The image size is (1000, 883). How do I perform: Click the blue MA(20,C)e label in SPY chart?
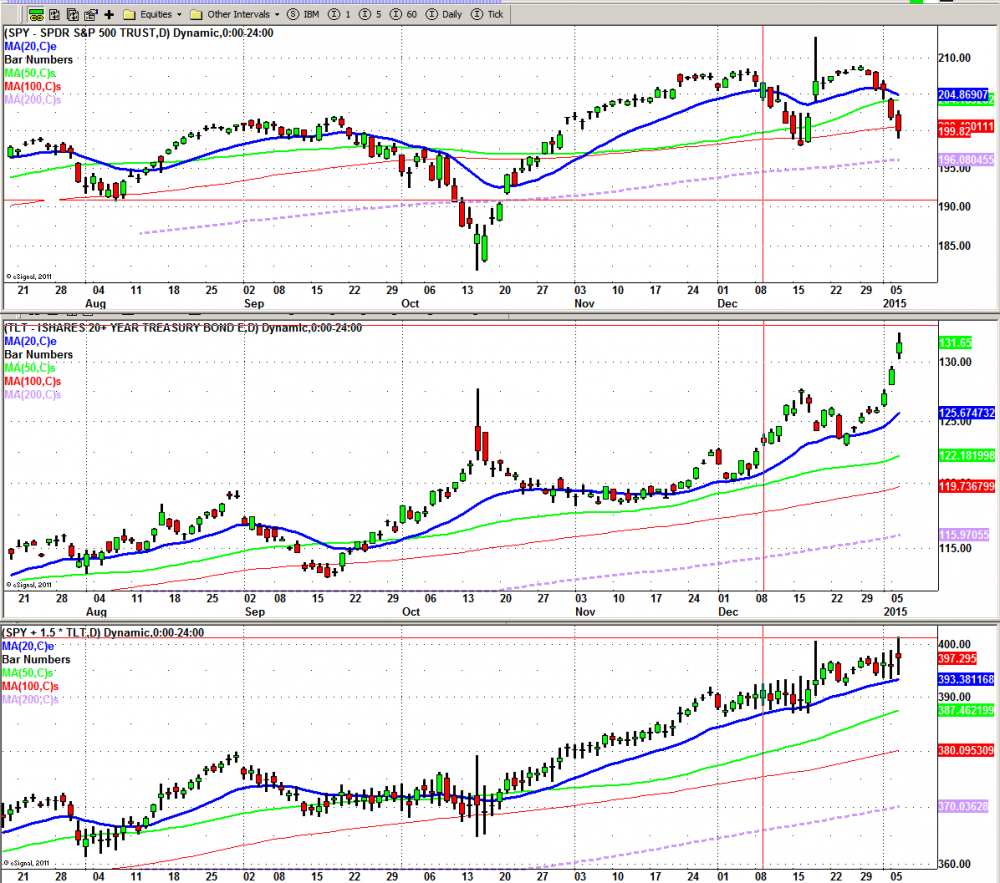click(30, 47)
